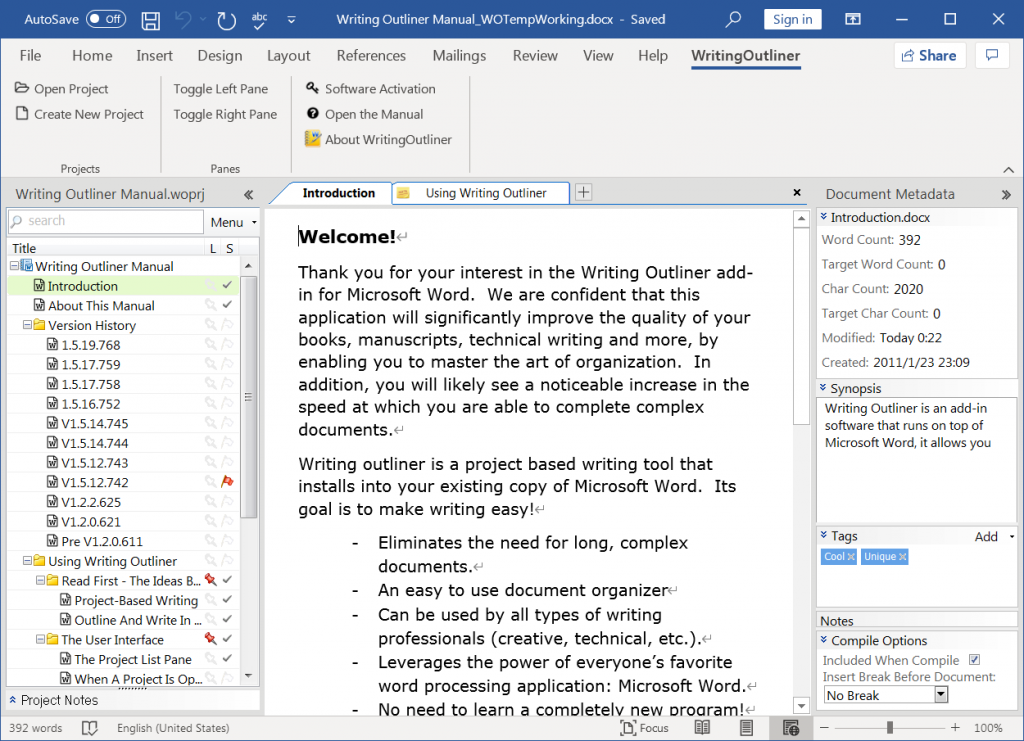The width and height of the screenshot is (1024, 741).
Task: Click the Software Activation key icon
Action: tap(313, 87)
